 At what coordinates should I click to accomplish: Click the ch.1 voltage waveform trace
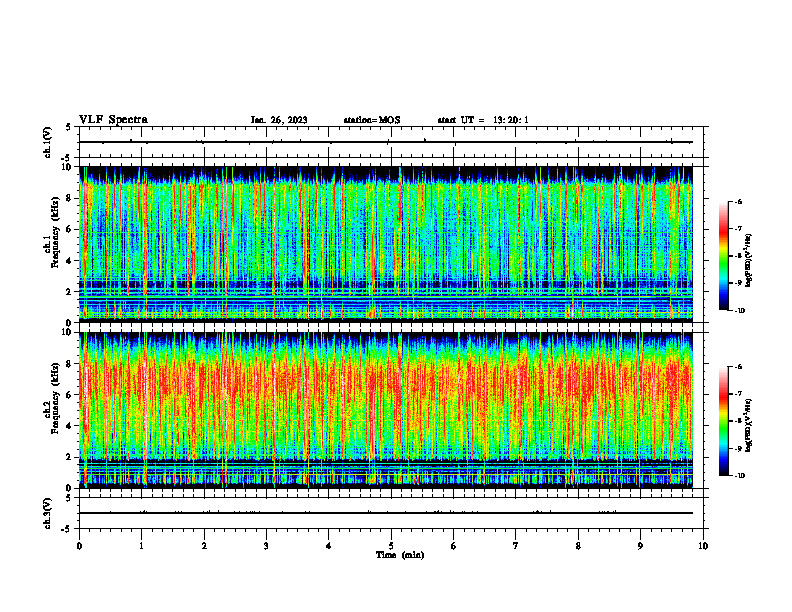coord(386,142)
